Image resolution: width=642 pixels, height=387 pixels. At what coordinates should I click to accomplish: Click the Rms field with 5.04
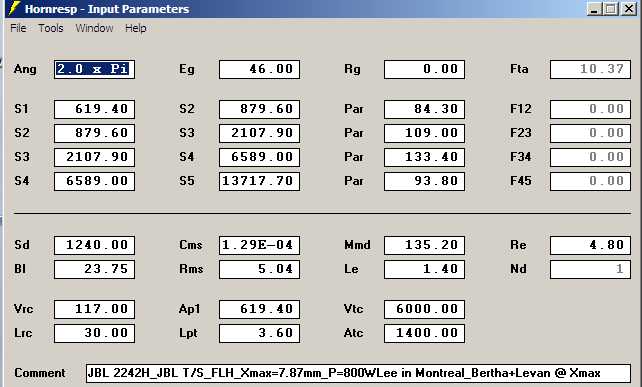(259, 269)
